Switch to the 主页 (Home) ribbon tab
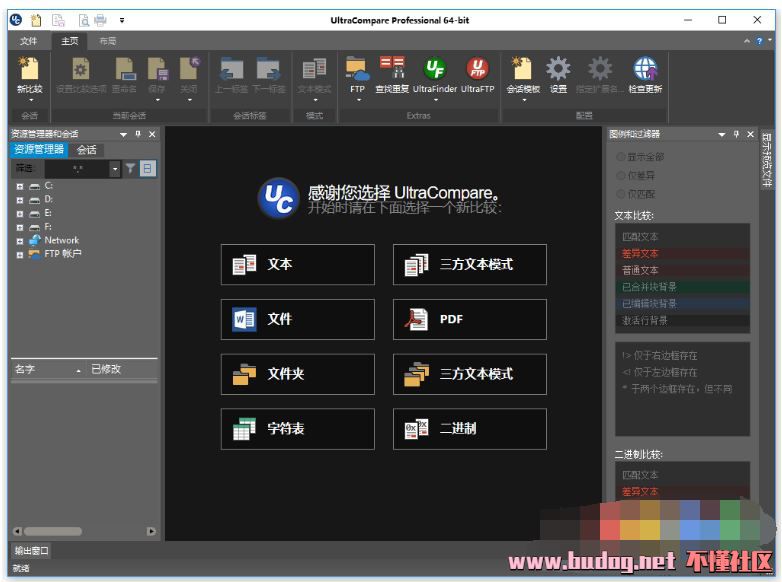 tap(69, 41)
